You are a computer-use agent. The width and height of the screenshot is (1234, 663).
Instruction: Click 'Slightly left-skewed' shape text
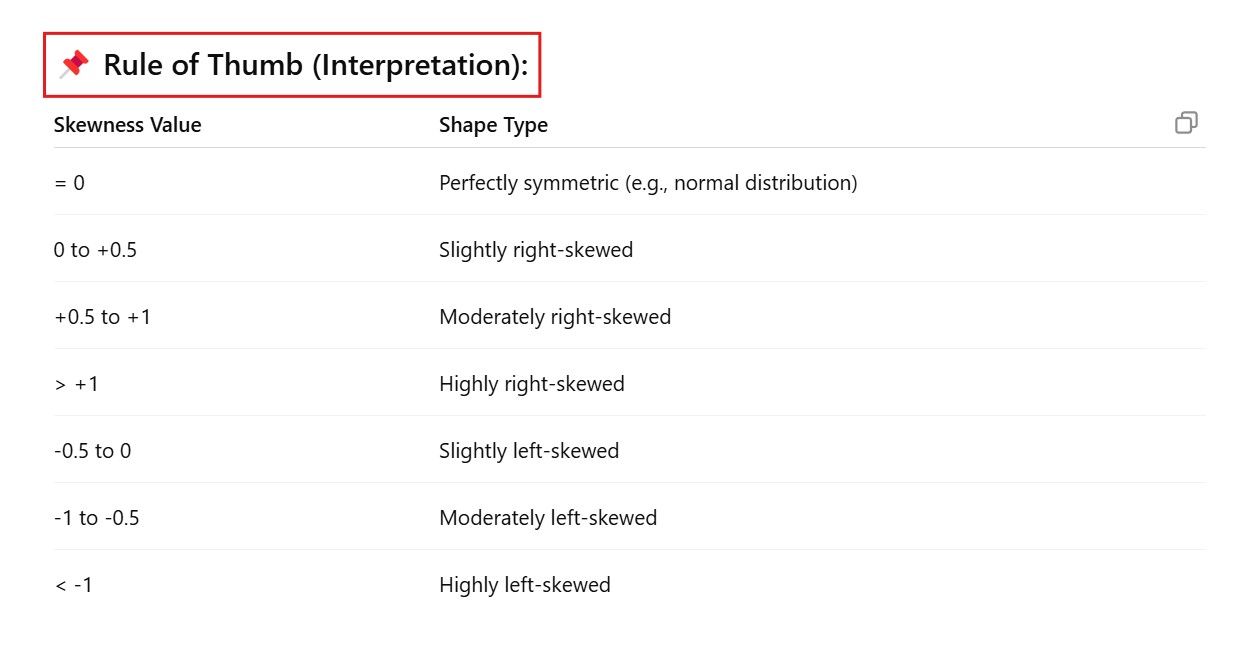529,451
